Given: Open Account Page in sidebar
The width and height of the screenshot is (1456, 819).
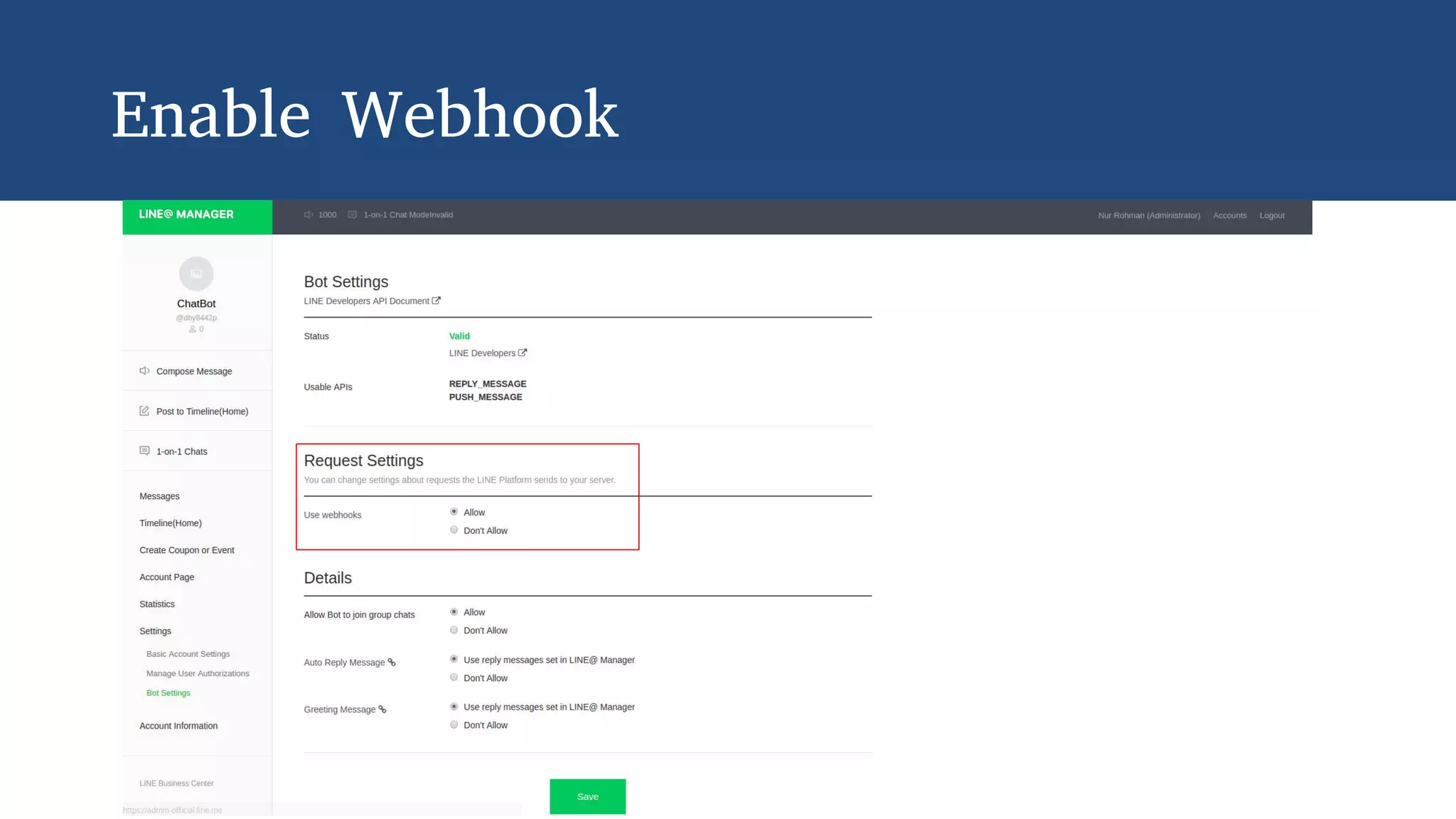Looking at the screenshot, I should [x=166, y=577].
